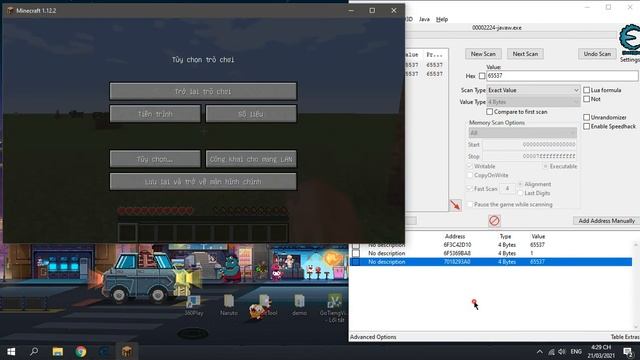Open the Scan Type dropdown
640x360 pixels.
point(533,90)
